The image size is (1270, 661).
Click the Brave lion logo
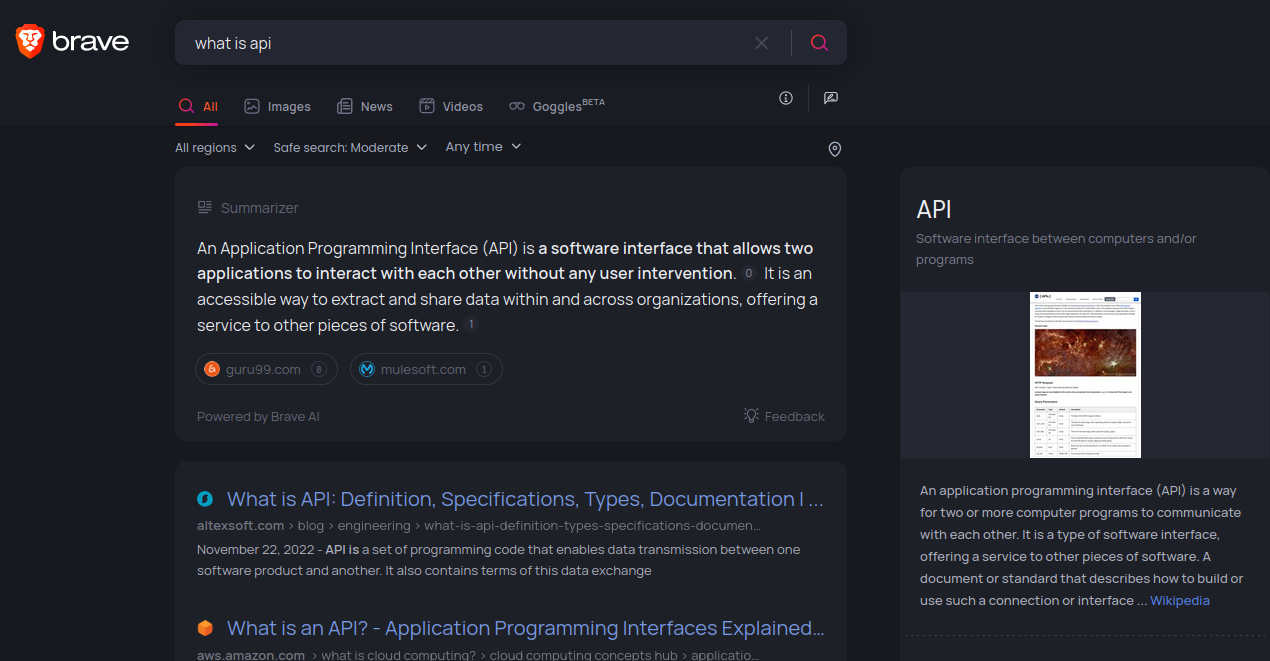point(30,41)
